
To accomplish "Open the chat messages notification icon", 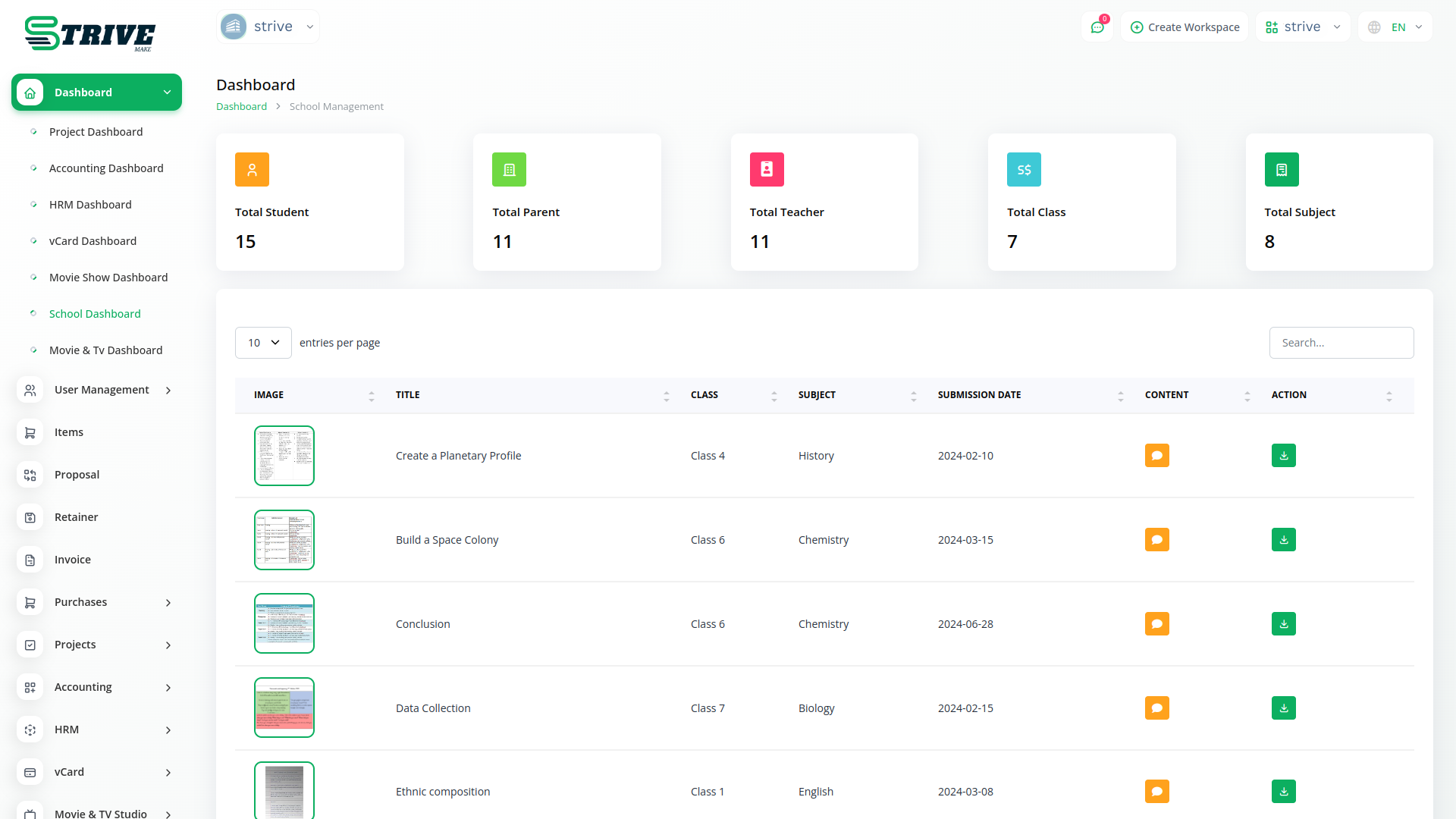I will pos(1097,27).
